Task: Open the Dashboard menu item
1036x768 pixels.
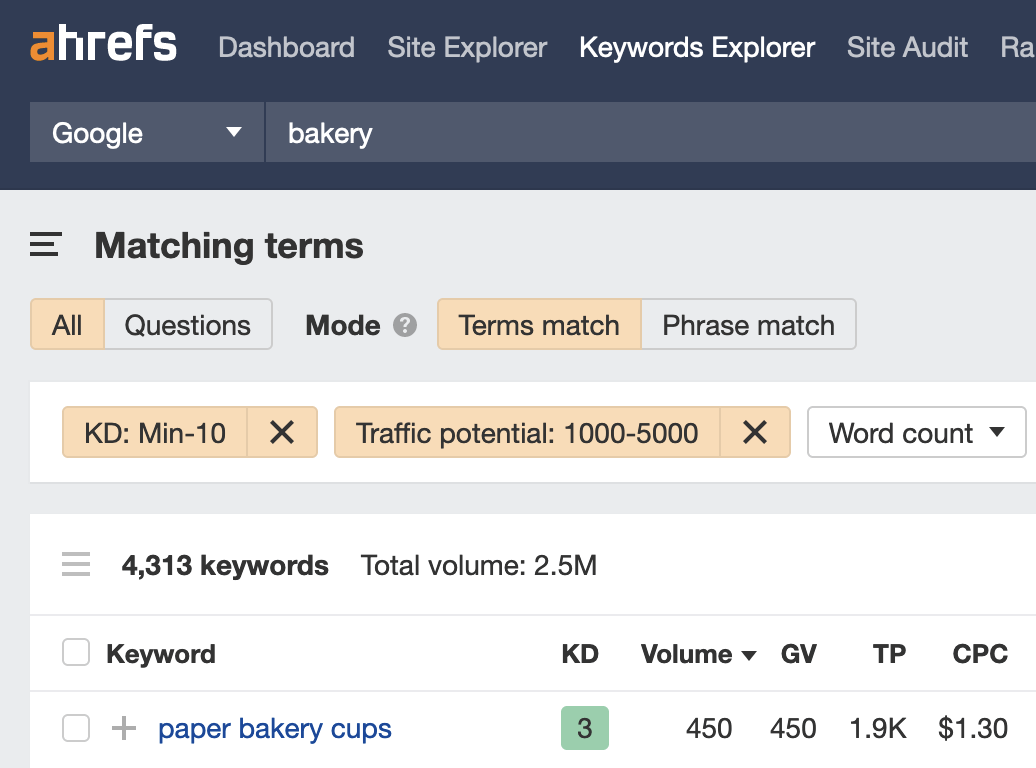Action: [286, 47]
